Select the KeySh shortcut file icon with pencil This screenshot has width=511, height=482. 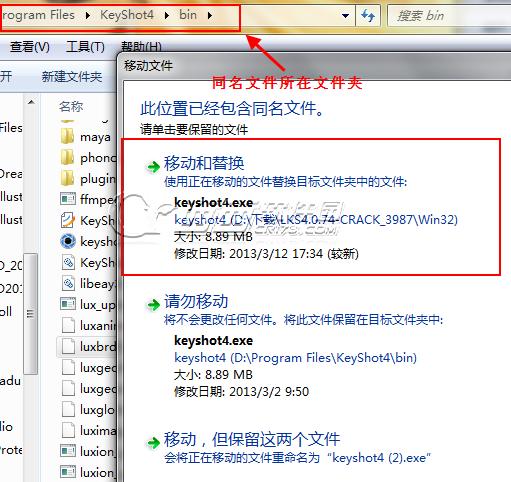pyautogui.click(x=68, y=220)
